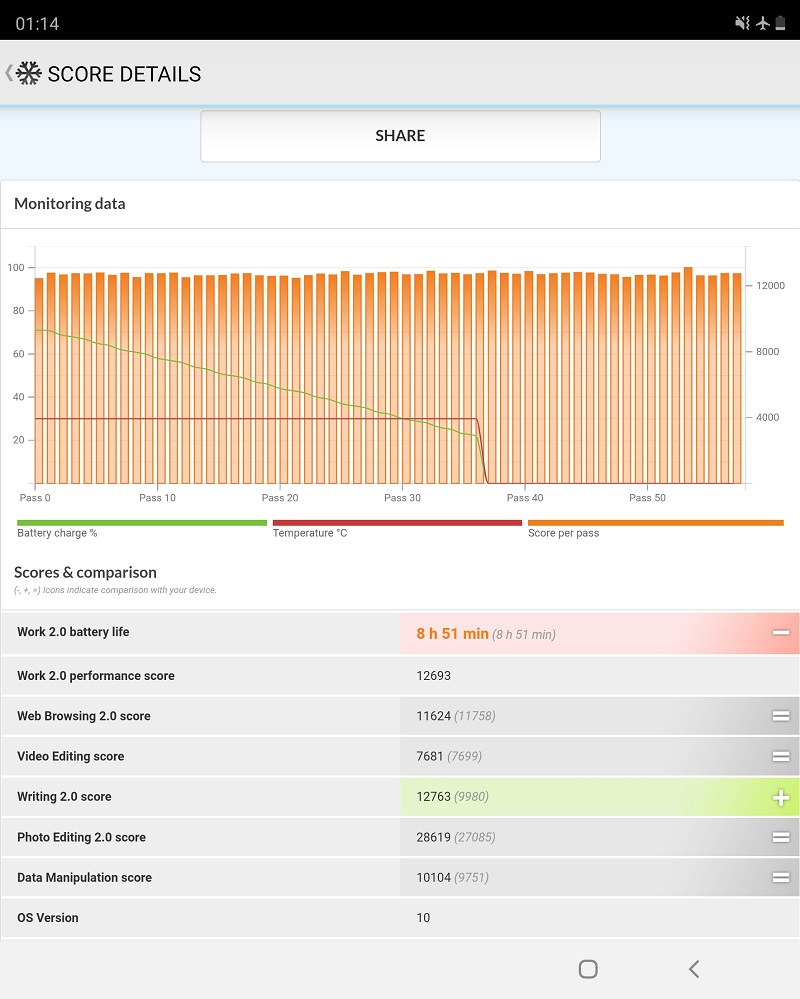This screenshot has height=999, width=800.
Task: Select the Battery charge % legend entry
Action: (x=141, y=529)
